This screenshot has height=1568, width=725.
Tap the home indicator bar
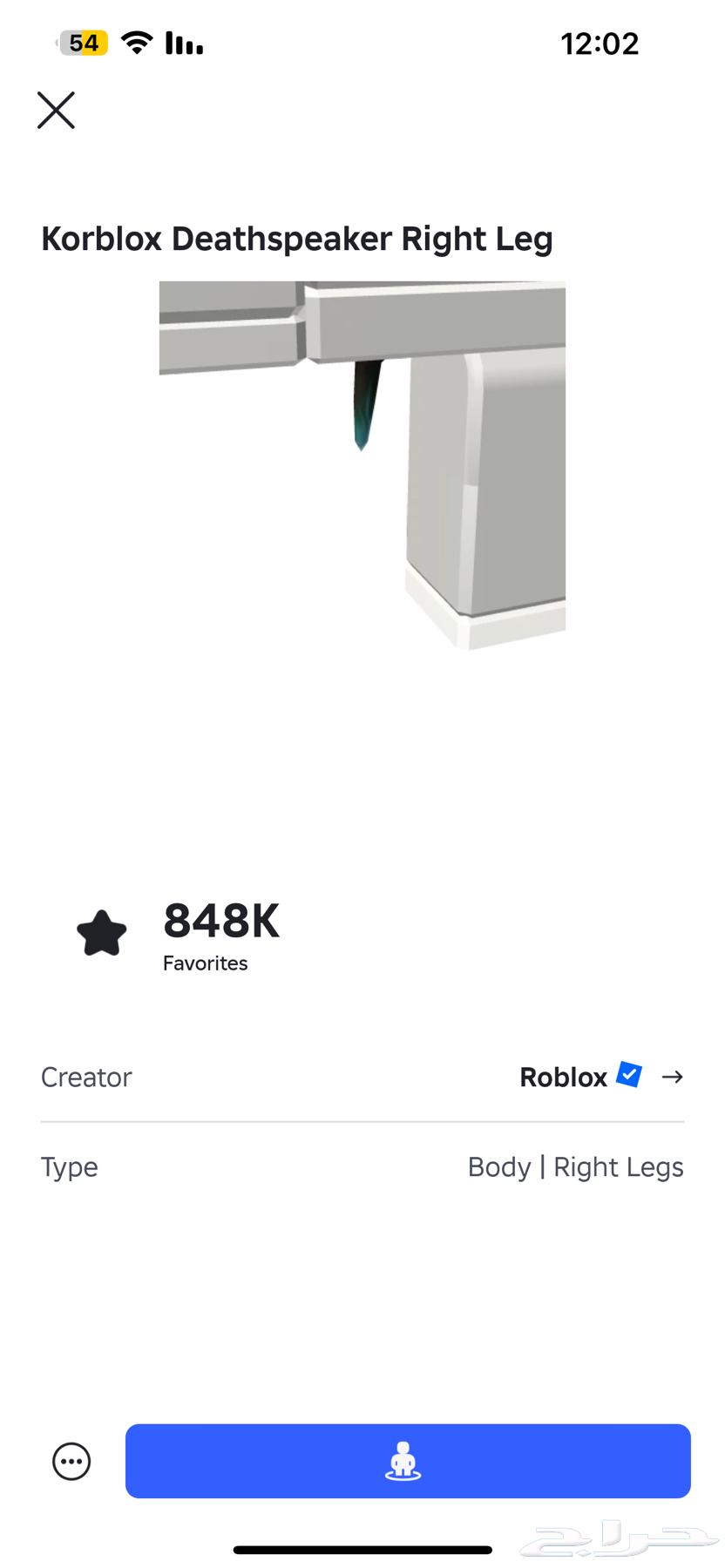tap(362, 1550)
